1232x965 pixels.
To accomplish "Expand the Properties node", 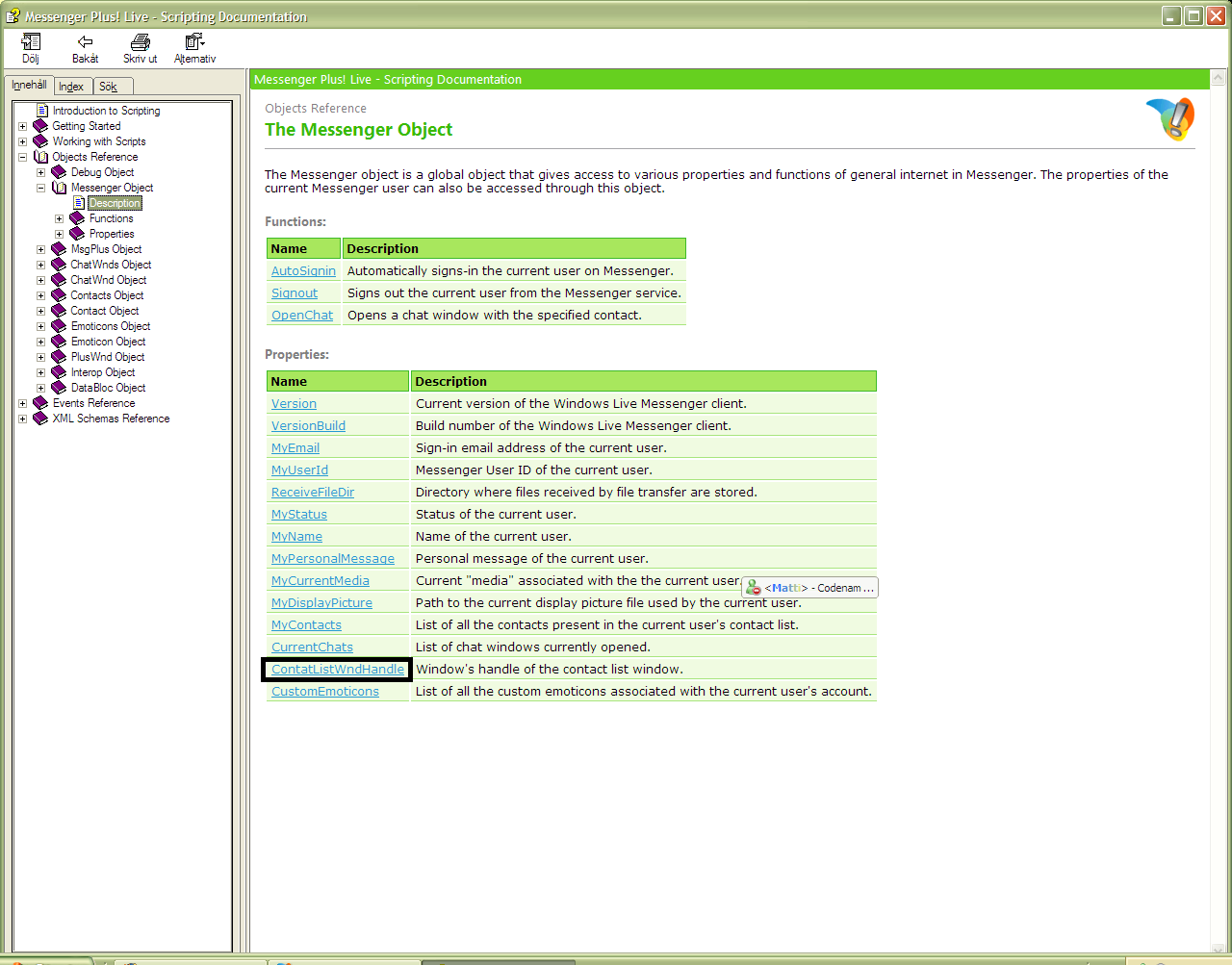I will (59, 234).
